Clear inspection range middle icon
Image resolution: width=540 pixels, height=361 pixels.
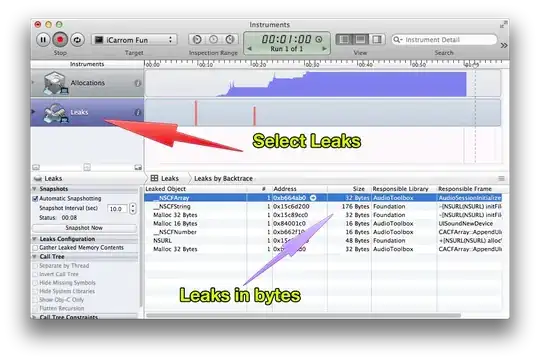click(214, 40)
